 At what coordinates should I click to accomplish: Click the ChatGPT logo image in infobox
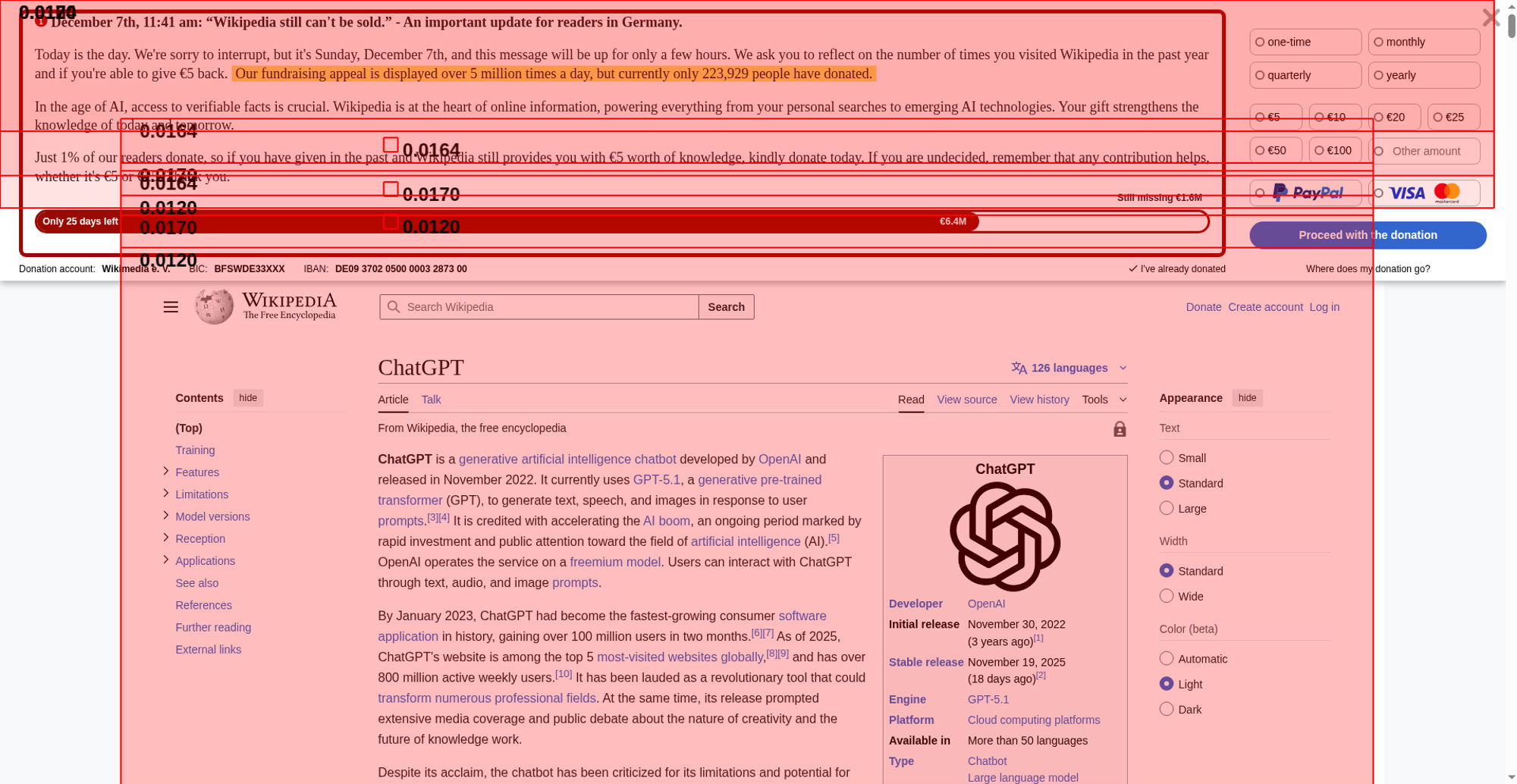1004,537
